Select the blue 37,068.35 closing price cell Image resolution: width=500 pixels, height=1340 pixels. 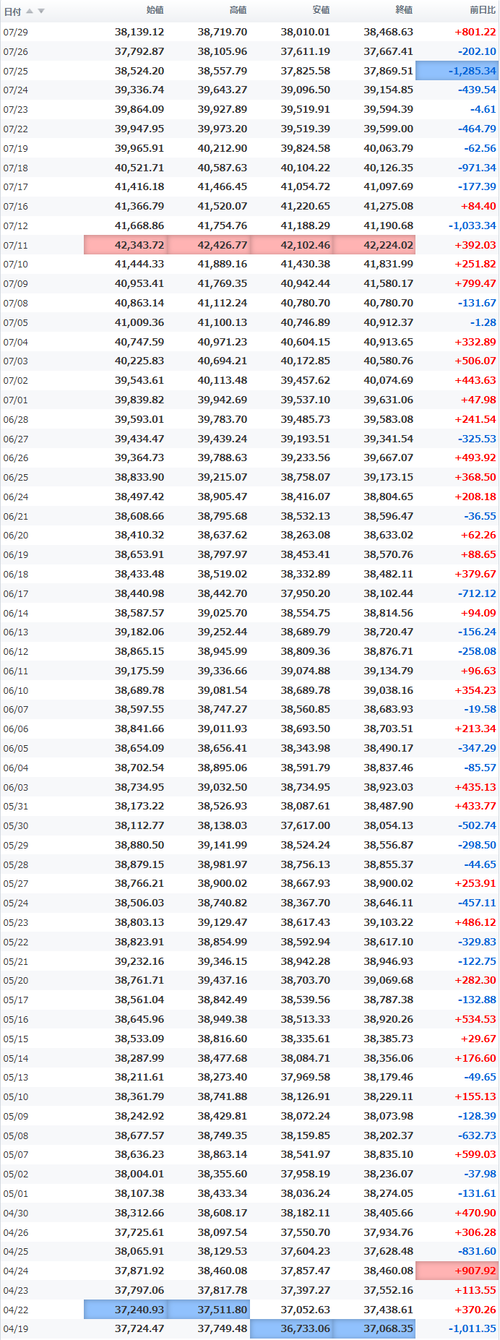coord(375,1329)
